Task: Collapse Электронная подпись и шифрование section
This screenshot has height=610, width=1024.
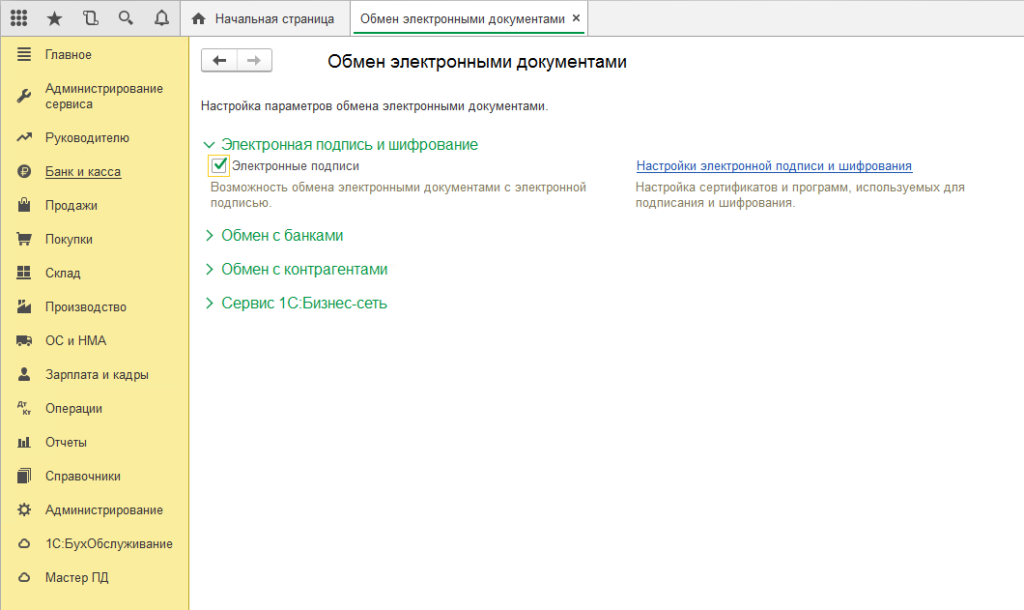Action: coord(210,145)
